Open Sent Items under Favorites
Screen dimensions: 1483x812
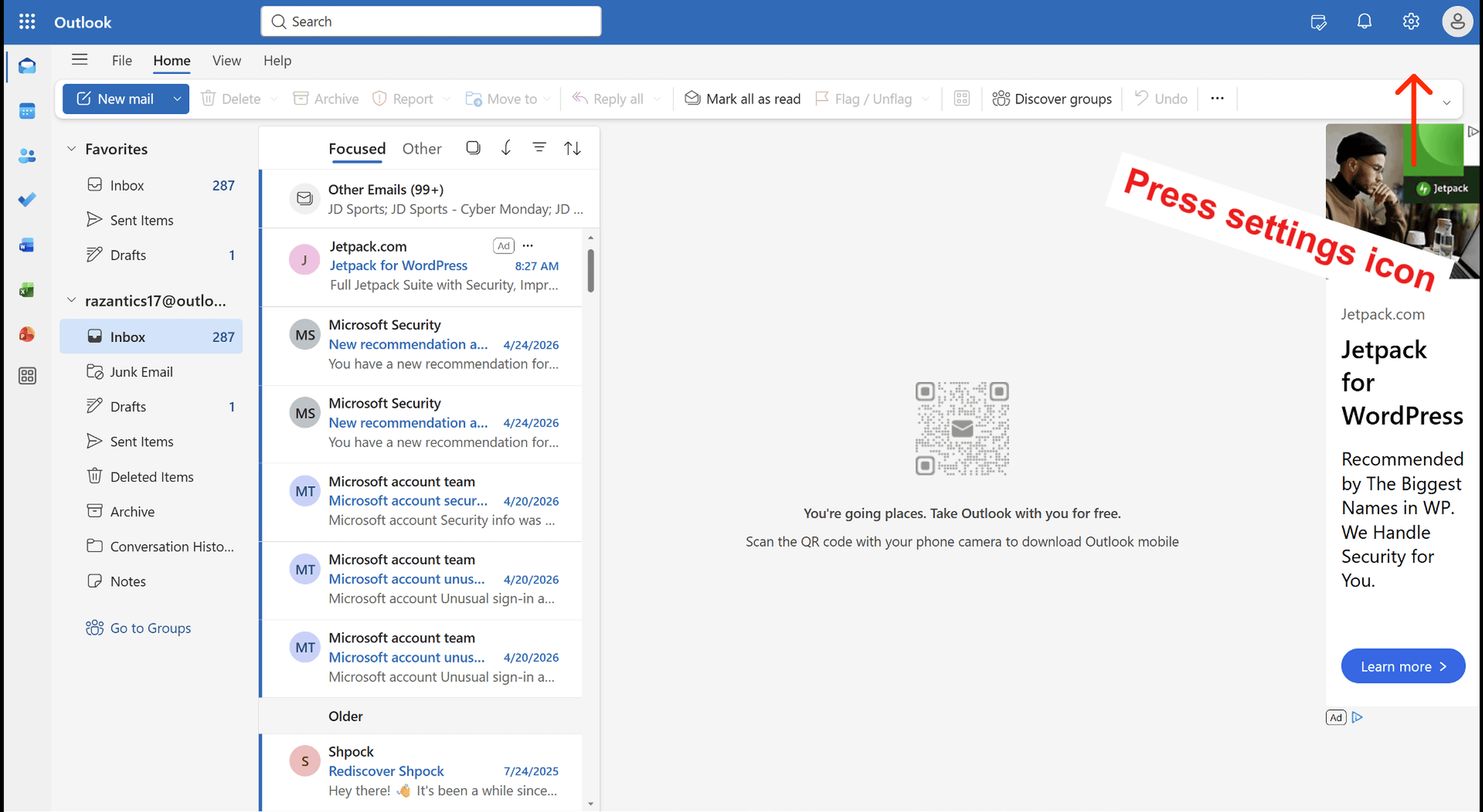pyautogui.click(x=151, y=220)
